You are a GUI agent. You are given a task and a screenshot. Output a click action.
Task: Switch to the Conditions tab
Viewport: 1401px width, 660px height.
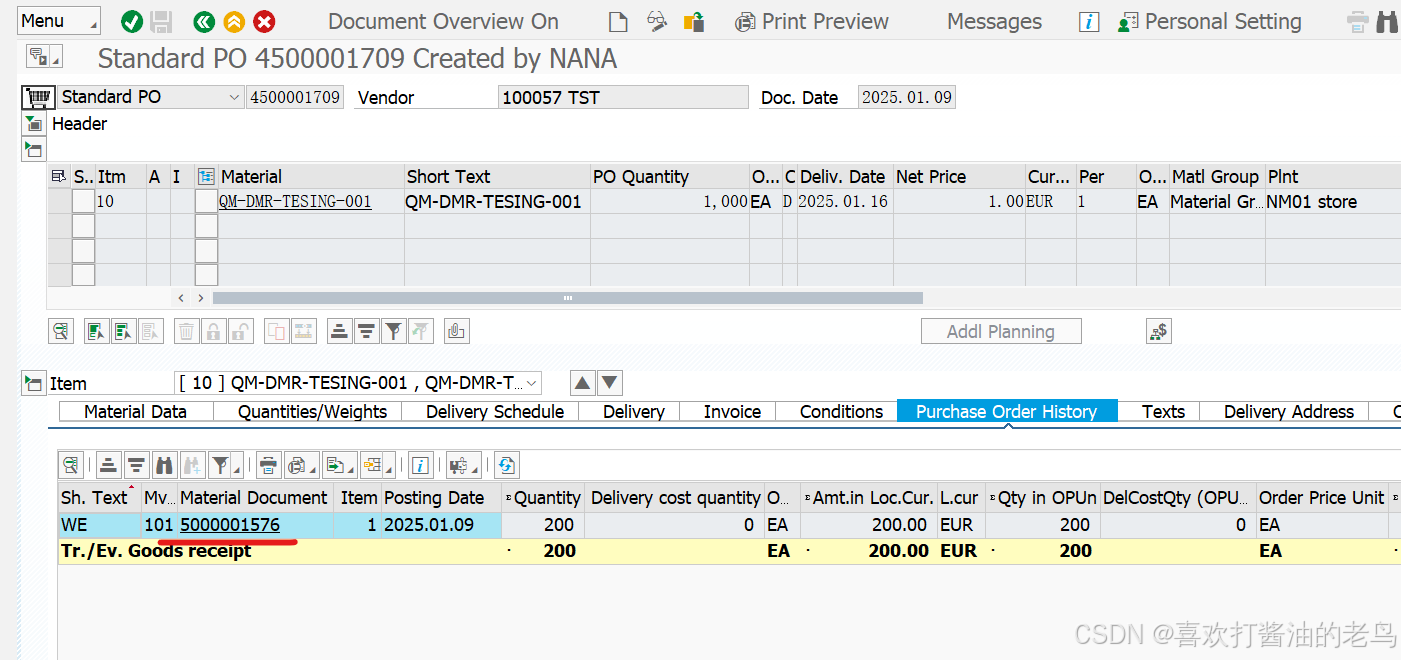tap(839, 411)
